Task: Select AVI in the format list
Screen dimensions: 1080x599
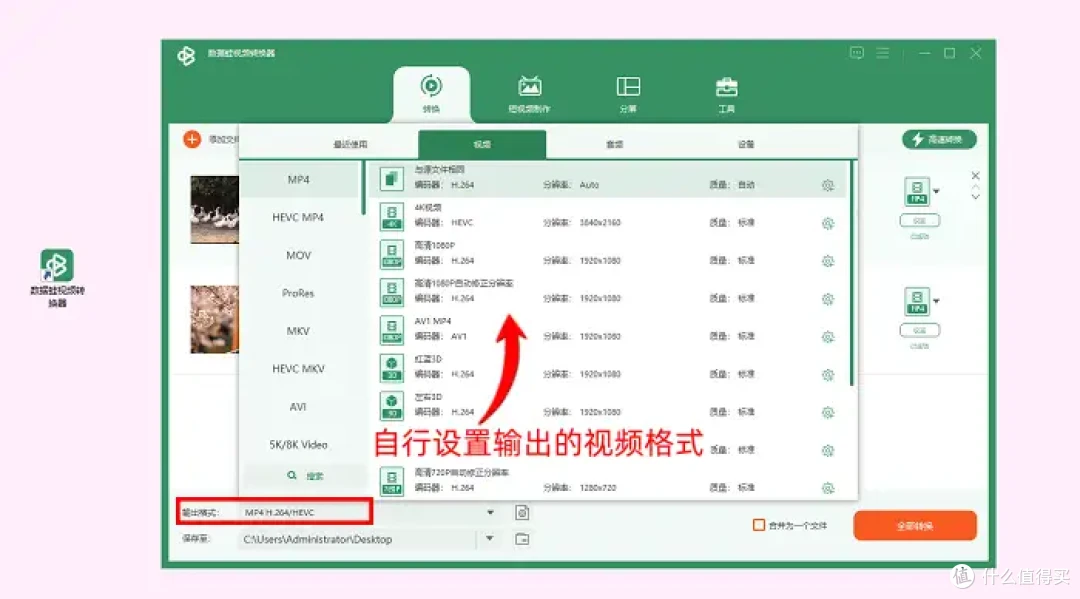Action: point(298,407)
